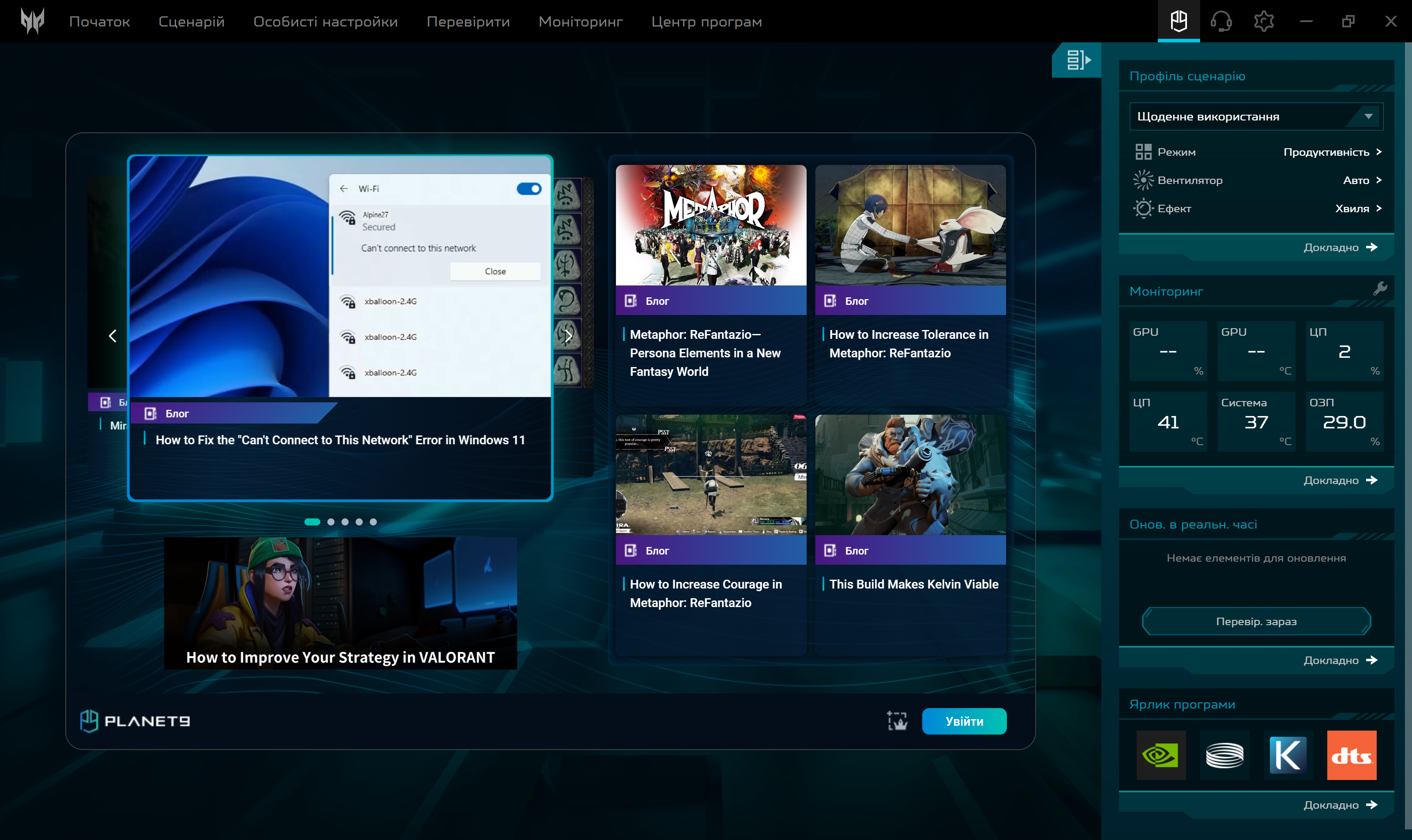This screenshot has width=1412, height=840.
Task: Open the Щоденне використання profile dropdown
Action: coord(1256,116)
